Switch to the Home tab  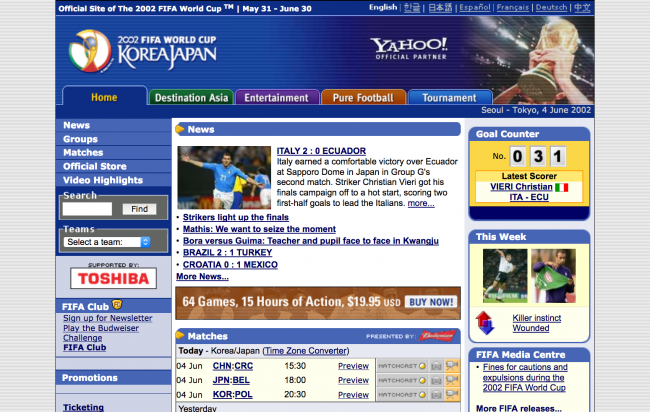[x=104, y=97]
